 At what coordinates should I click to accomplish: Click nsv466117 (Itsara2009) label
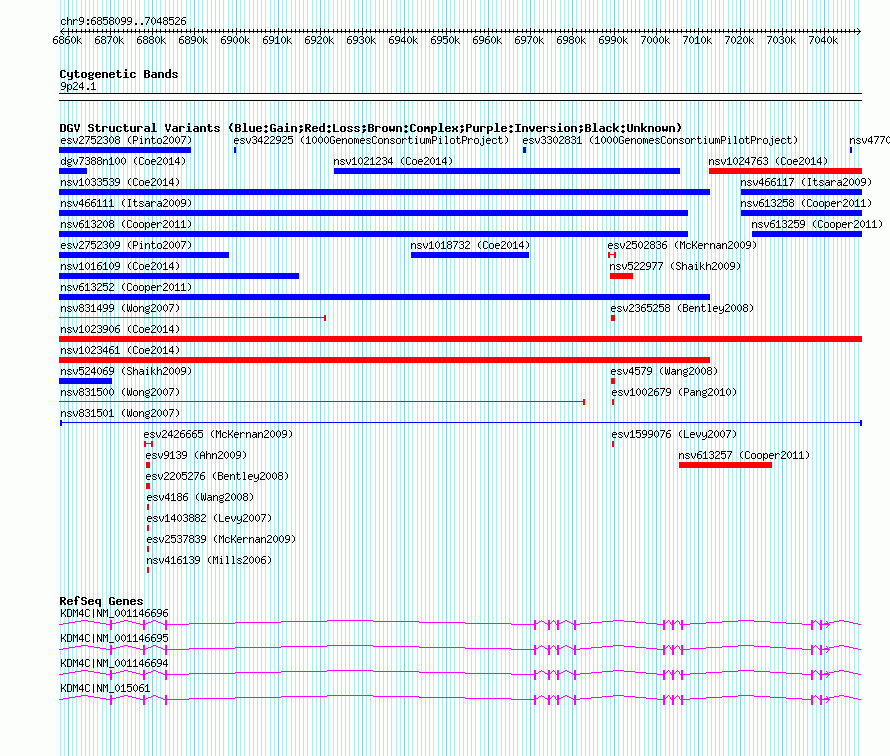(806, 182)
